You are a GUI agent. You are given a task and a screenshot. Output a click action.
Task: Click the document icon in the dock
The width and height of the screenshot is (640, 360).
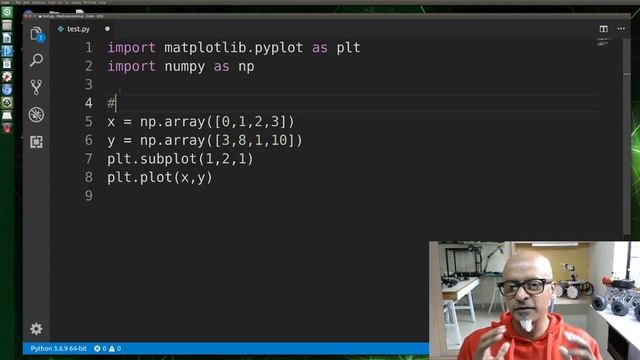pyautogui.click(x=7, y=38)
